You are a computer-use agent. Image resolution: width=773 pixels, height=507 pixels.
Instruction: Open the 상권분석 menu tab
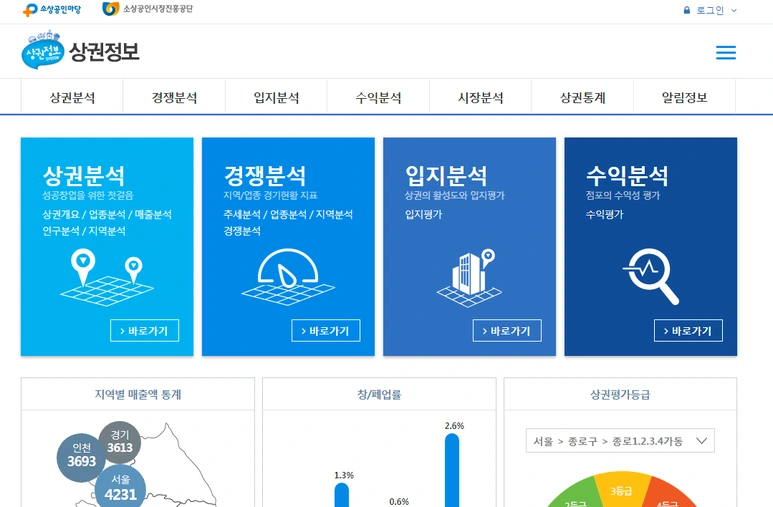pos(72,97)
